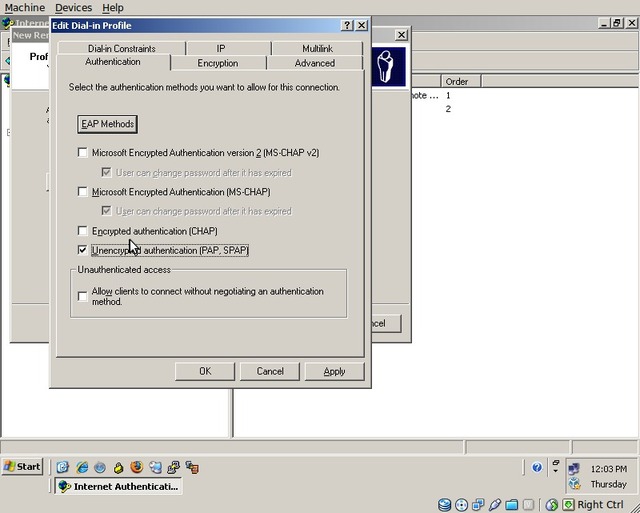The width and height of the screenshot is (640, 513).
Task: Open the Devices menu in VirtualBox
Action: point(73,7)
